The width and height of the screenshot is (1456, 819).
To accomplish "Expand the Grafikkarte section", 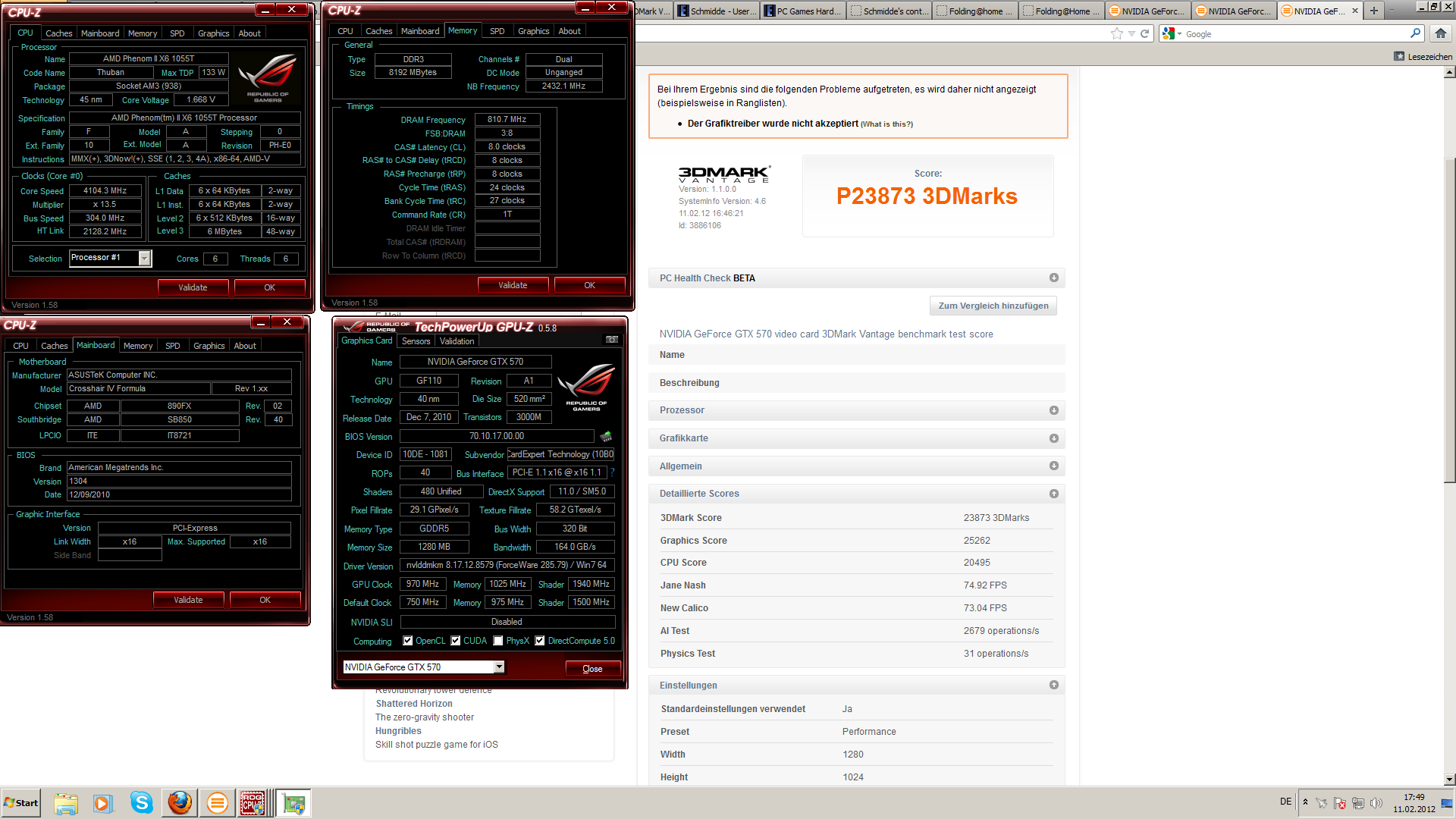I will tap(1054, 438).
